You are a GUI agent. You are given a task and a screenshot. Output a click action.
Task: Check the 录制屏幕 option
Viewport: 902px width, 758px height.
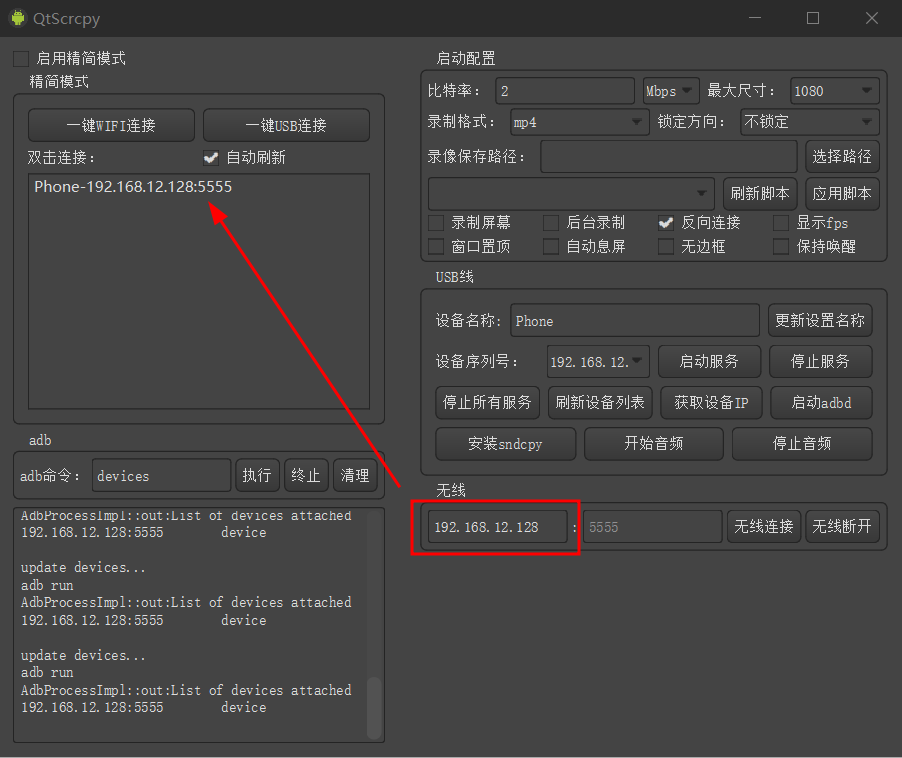tap(436, 223)
